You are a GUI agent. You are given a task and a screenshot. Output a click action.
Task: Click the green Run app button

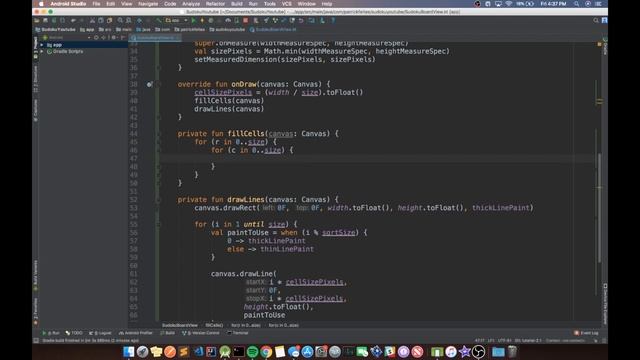pos(193,20)
